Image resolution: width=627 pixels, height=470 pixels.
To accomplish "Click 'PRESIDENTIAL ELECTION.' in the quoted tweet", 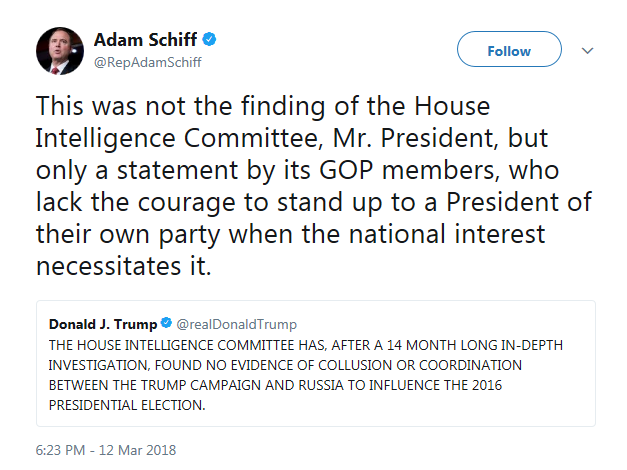I will [x=127, y=405].
